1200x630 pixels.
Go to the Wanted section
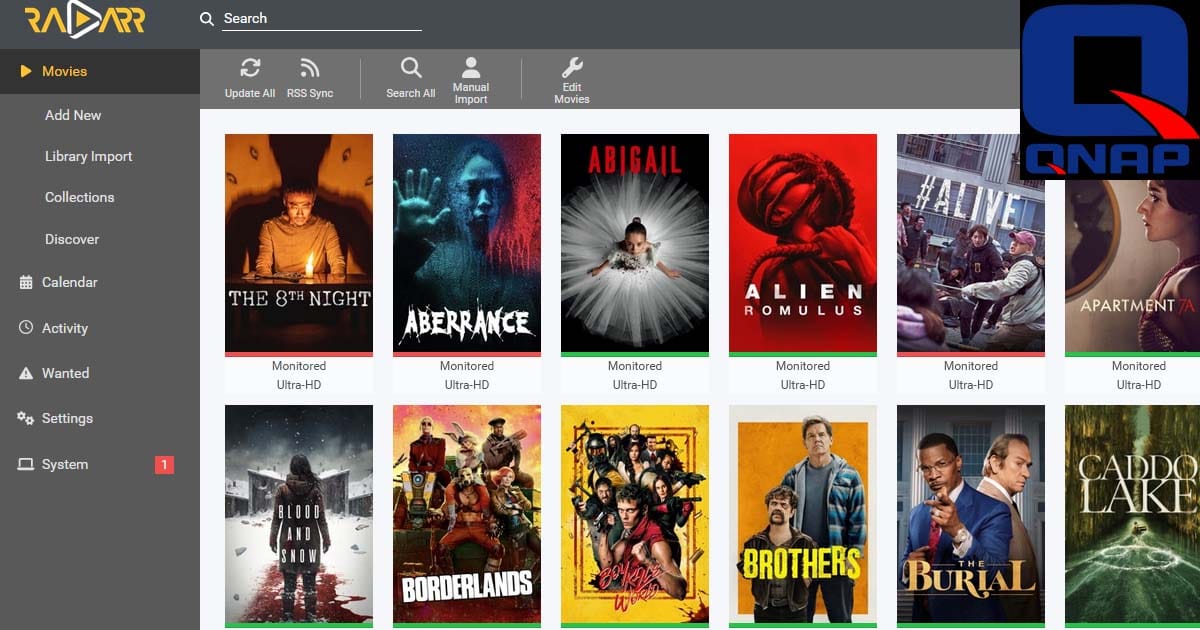click(65, 373)
